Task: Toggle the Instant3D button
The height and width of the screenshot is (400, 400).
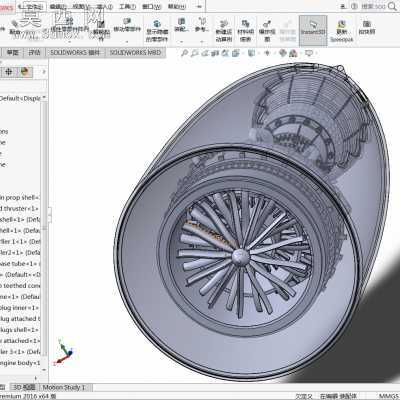Action: coord(313,30)
